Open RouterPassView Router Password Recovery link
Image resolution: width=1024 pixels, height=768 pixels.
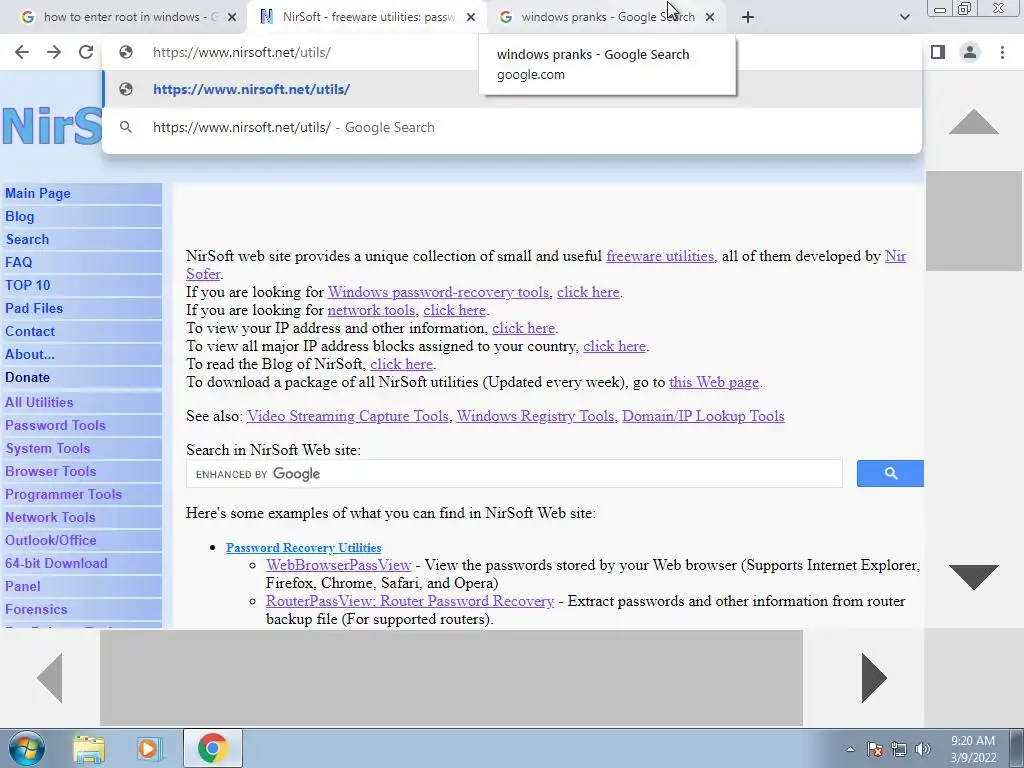(x=409, y=601)
